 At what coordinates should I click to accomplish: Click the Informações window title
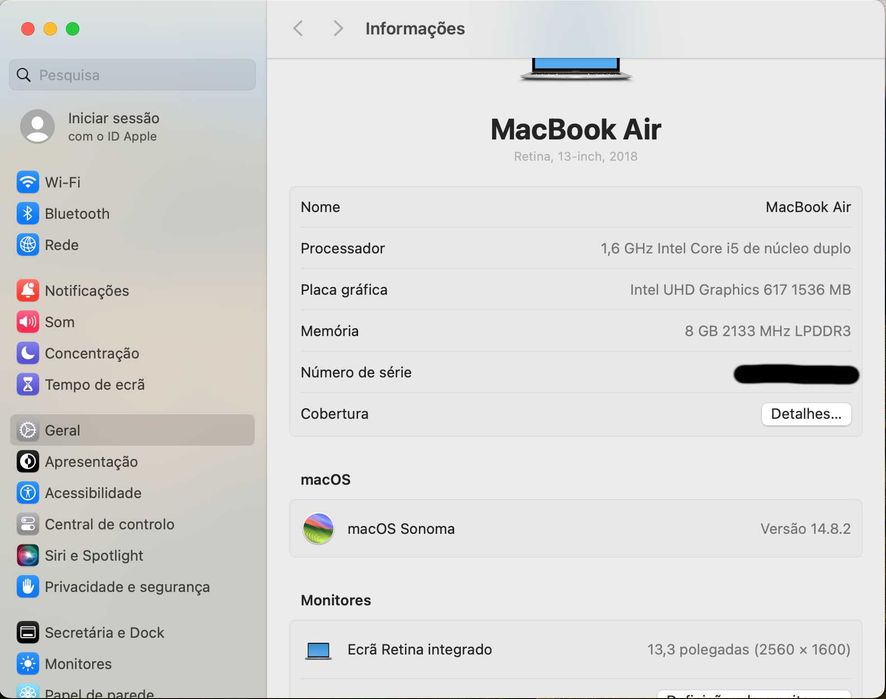pos(415,28)
